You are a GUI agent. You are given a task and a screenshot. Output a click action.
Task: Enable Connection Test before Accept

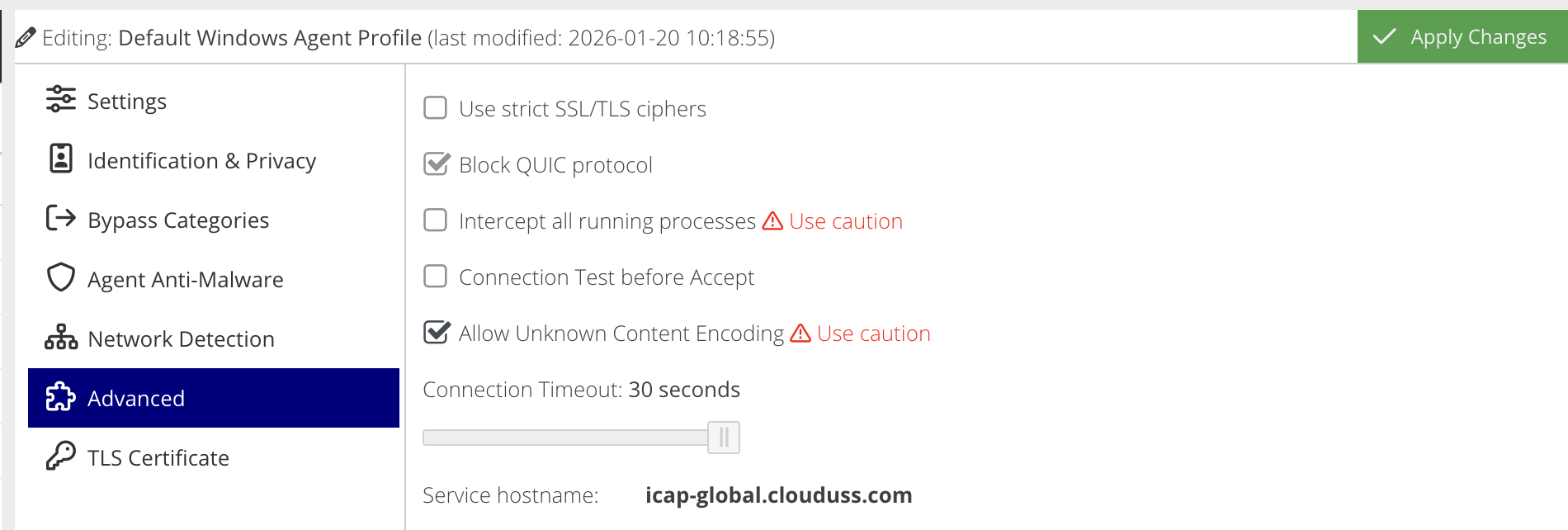[435, 277]
